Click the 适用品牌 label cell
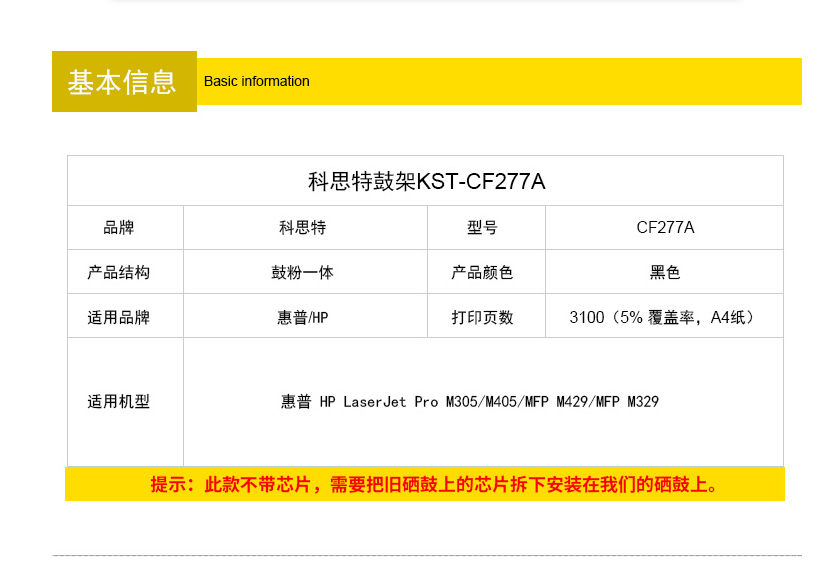The image size is (834, 566). (x=126, y=316)
